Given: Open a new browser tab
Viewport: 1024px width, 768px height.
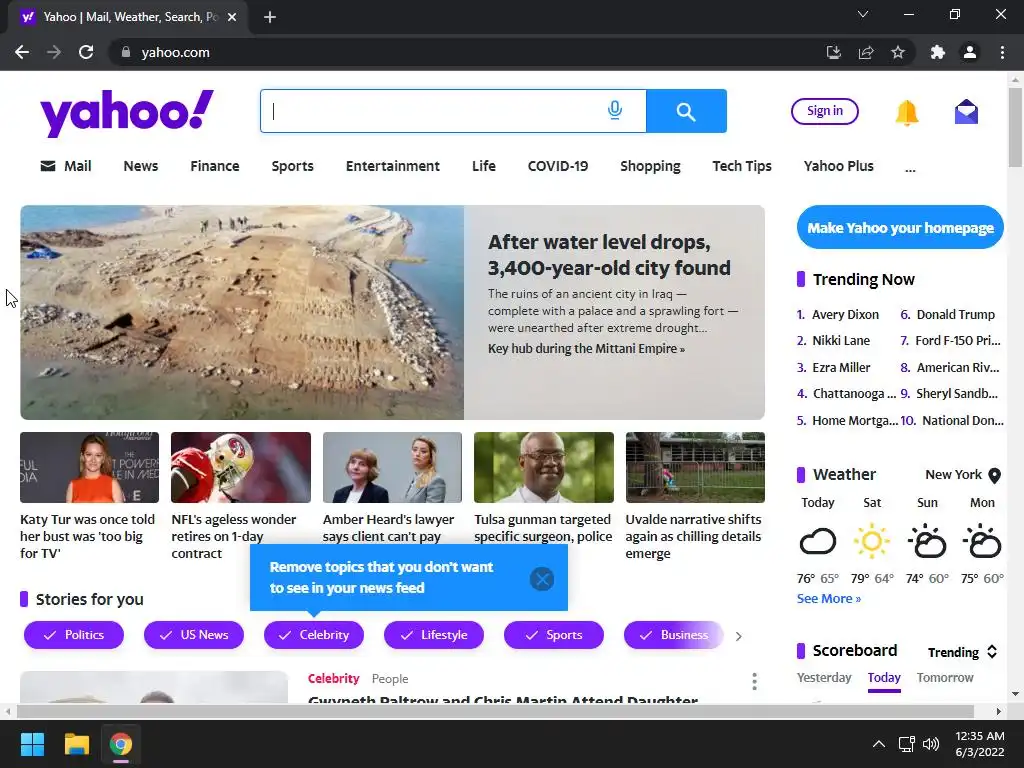Looking at the screenshot, I should 270,17.
